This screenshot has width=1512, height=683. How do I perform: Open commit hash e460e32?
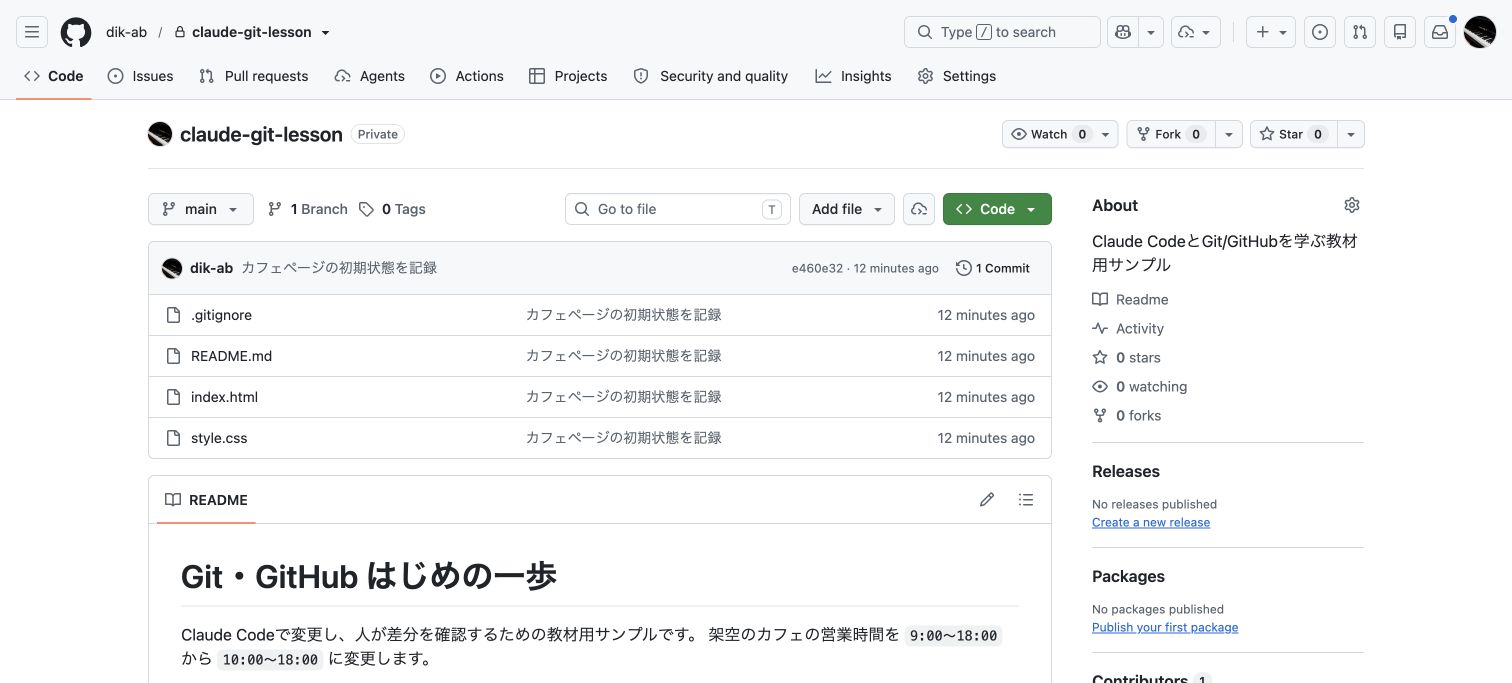(x=817, y=268)
